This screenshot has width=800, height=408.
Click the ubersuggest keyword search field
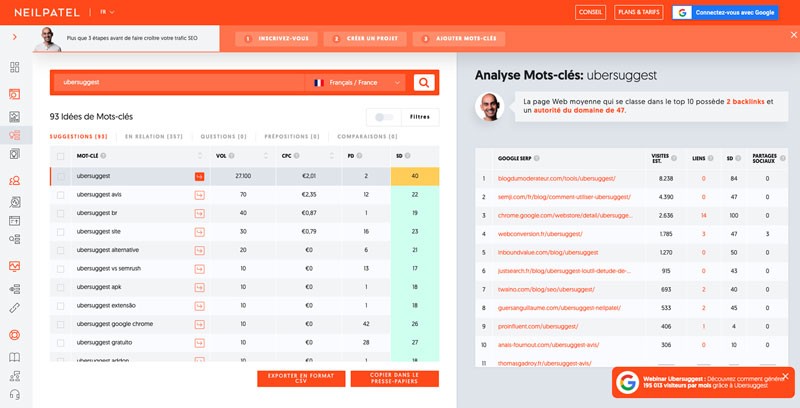(x=179, y=83)
